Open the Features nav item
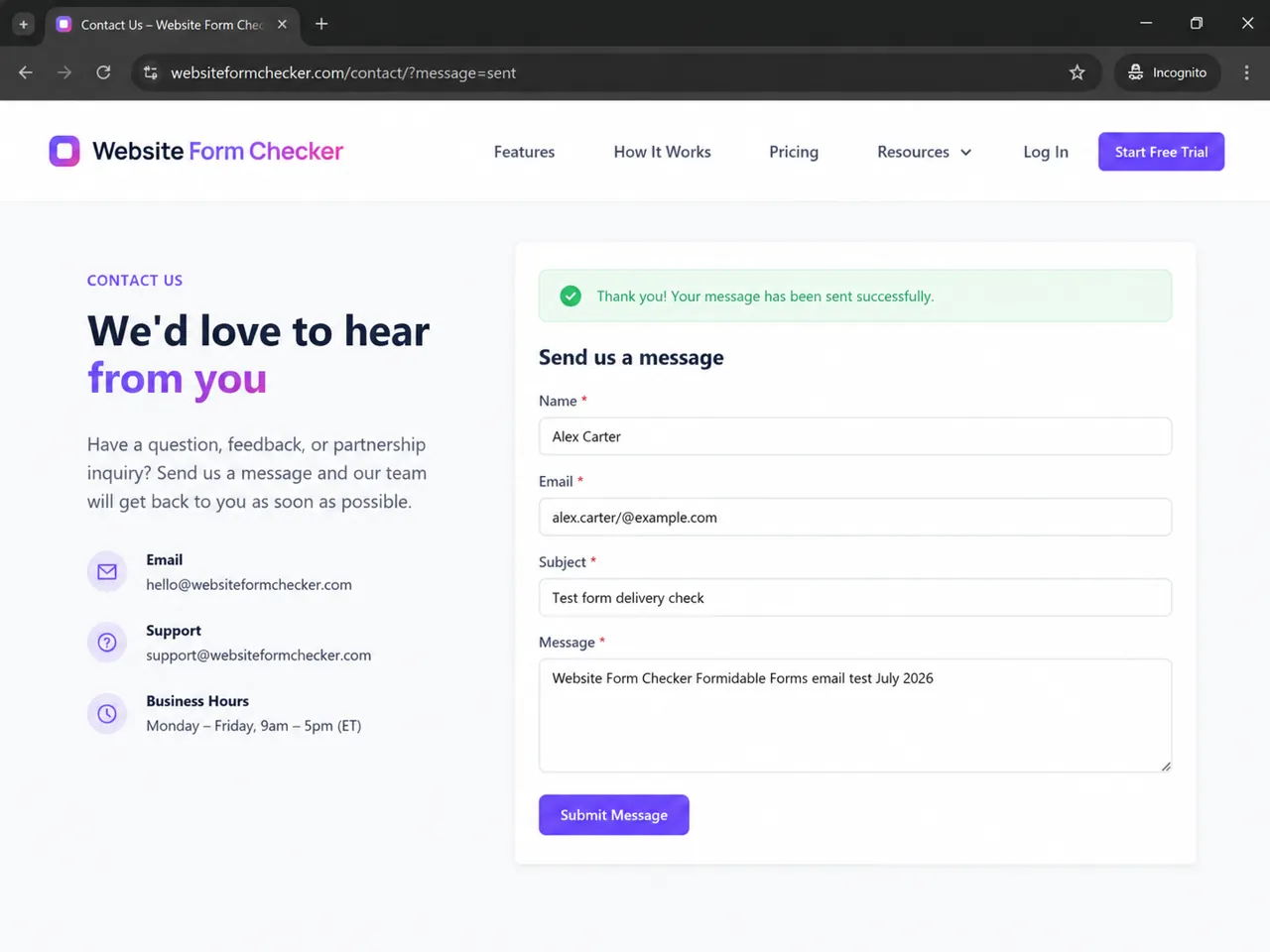Image resolution: width=1270 pixels, height=952 pixels. pyautogui.click(x=524, y=152)
